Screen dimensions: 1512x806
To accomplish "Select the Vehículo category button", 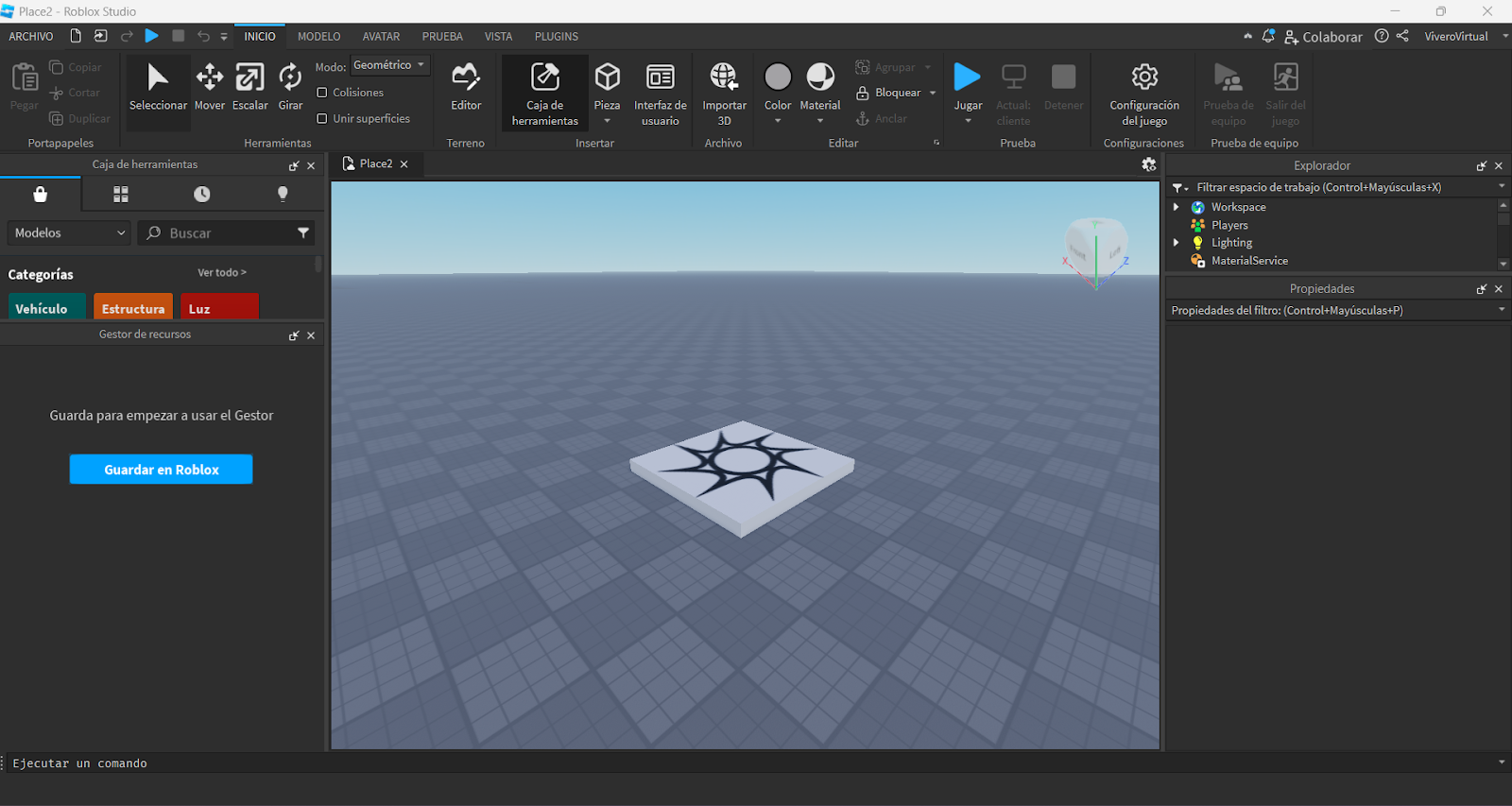I will click(46, 308).
